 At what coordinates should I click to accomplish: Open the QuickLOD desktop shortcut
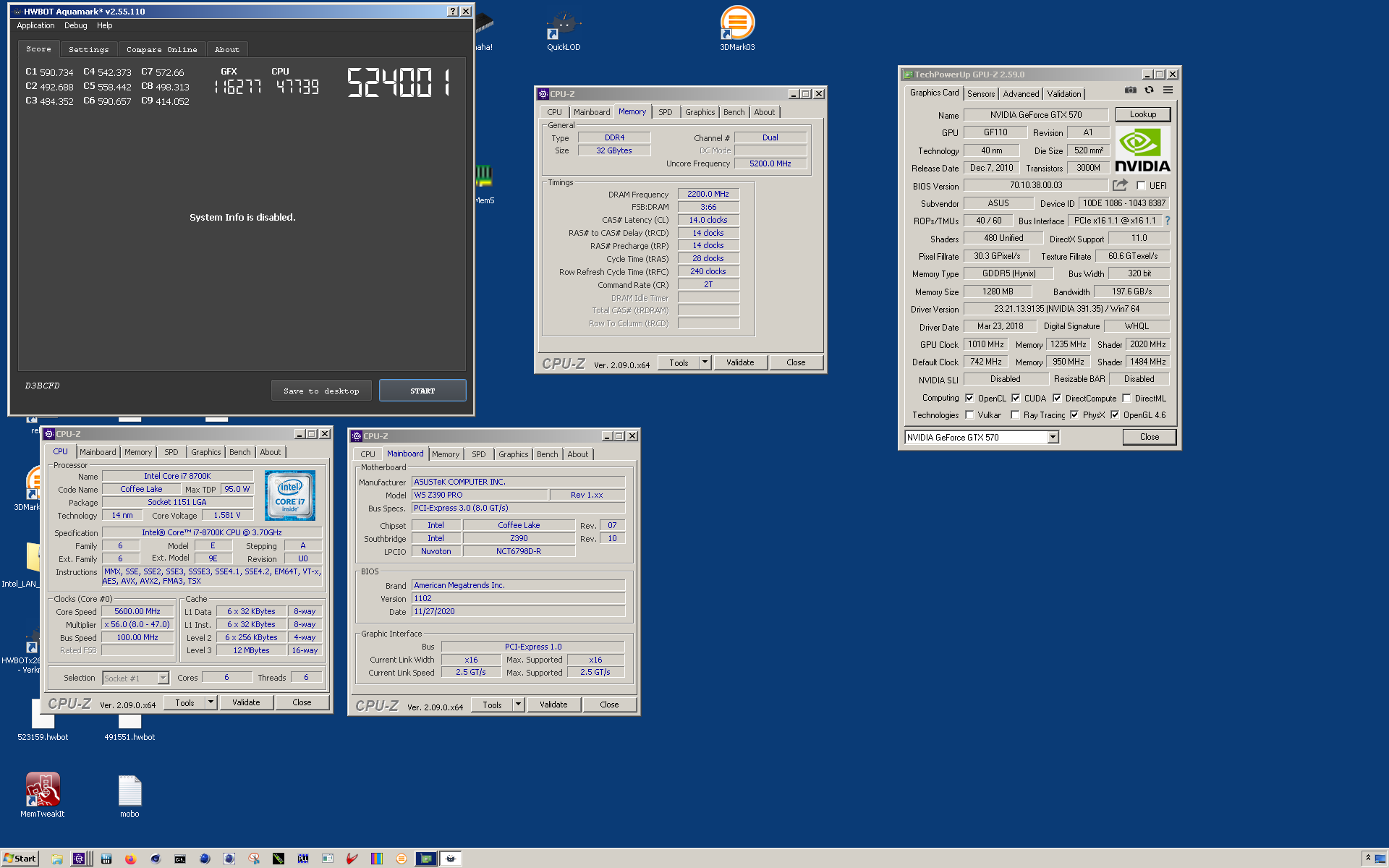(564, 30)
